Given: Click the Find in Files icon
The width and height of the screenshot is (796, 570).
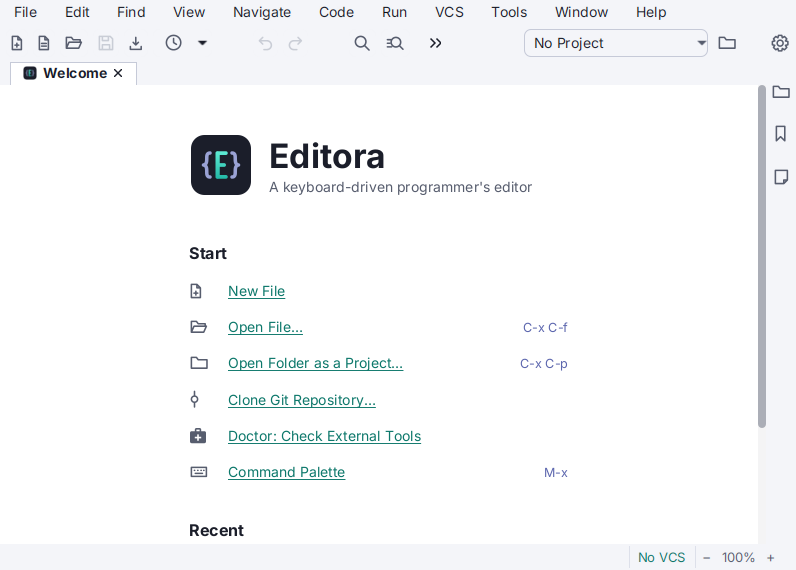Looking at the screenshot, I should pos(395,43).
